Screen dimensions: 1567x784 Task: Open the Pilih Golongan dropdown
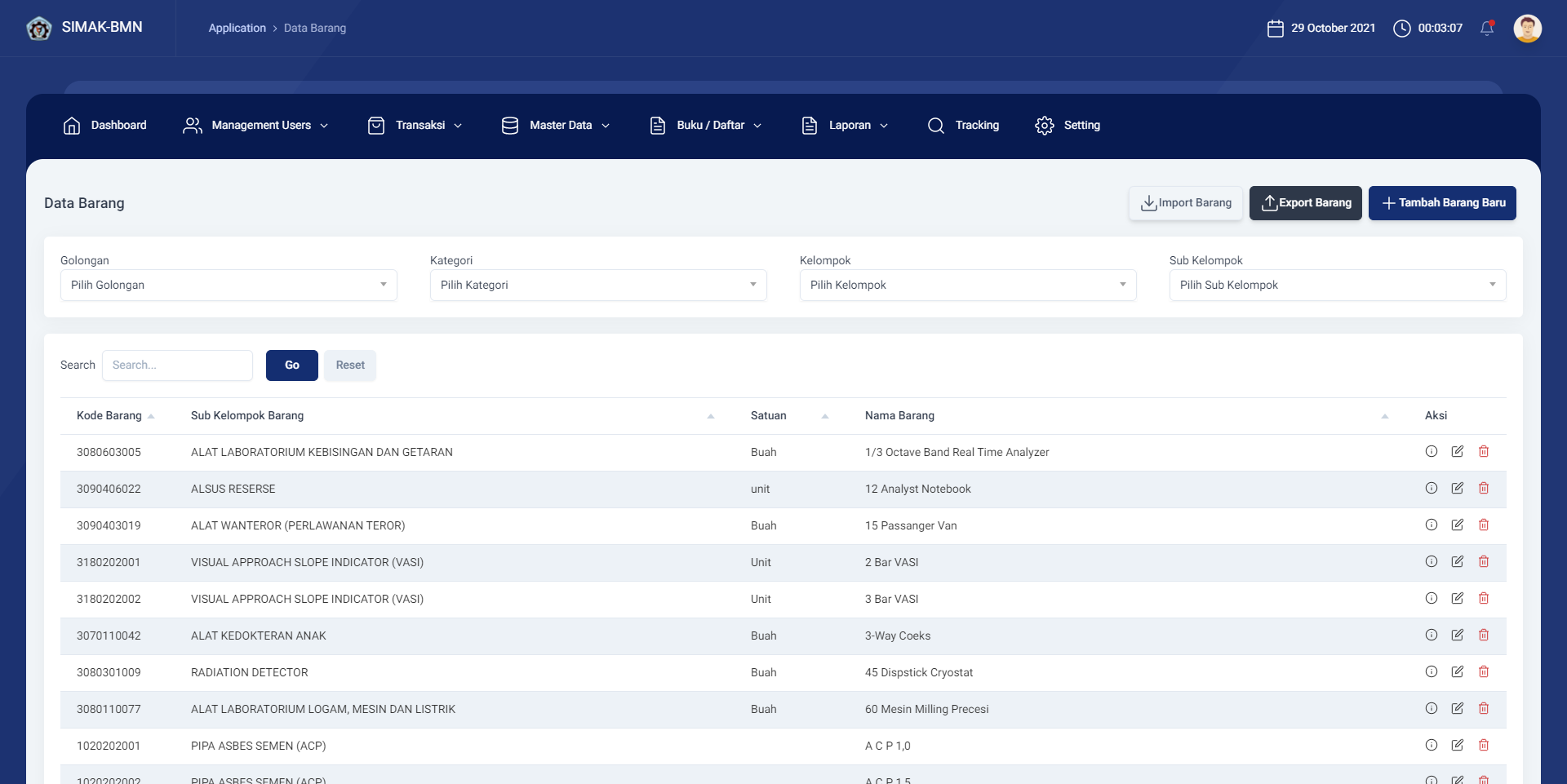pyautogui.click(x=229, y=286)
